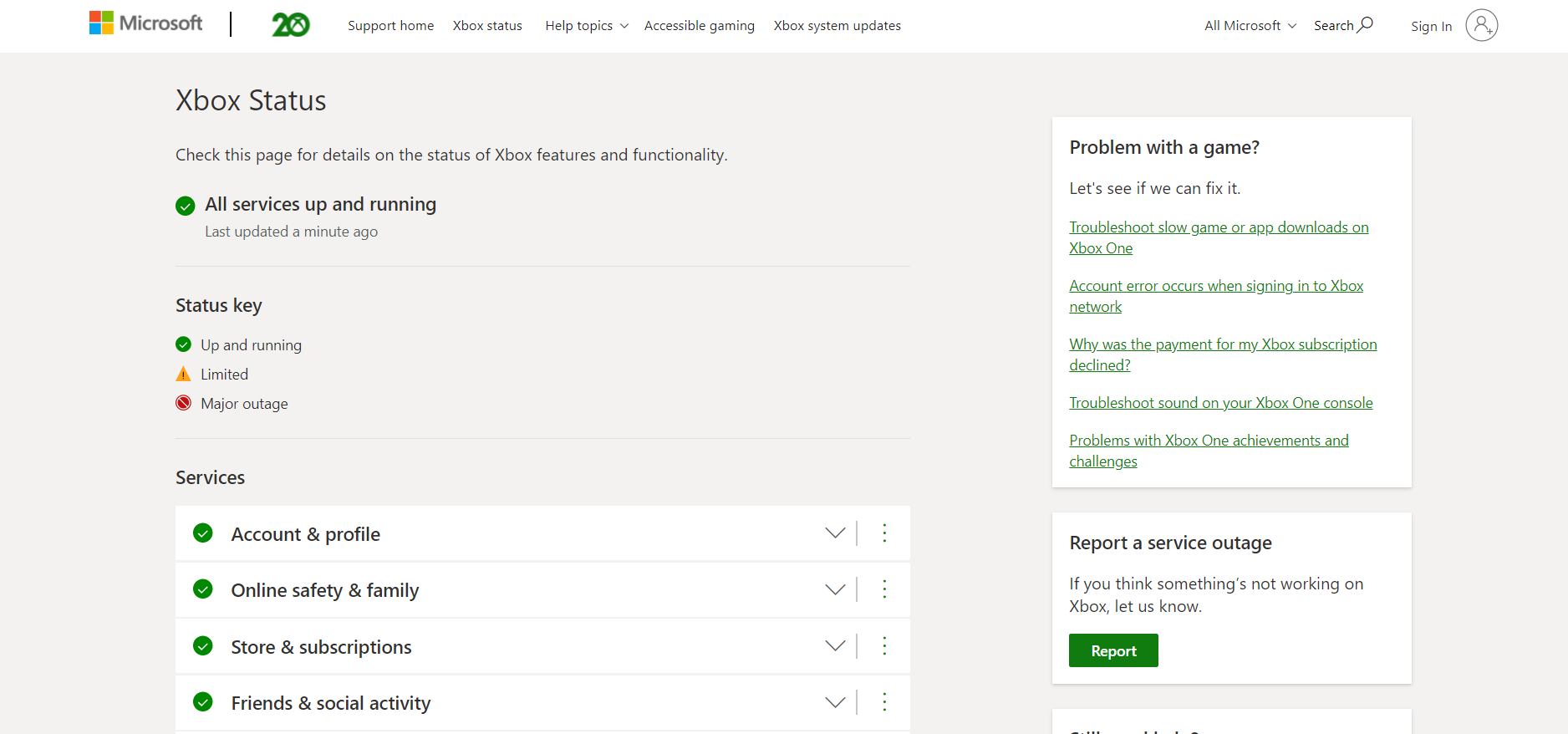The image size is (1568, 734).
Task: Click the Store & subscriptions title
Action: point(321,647)
